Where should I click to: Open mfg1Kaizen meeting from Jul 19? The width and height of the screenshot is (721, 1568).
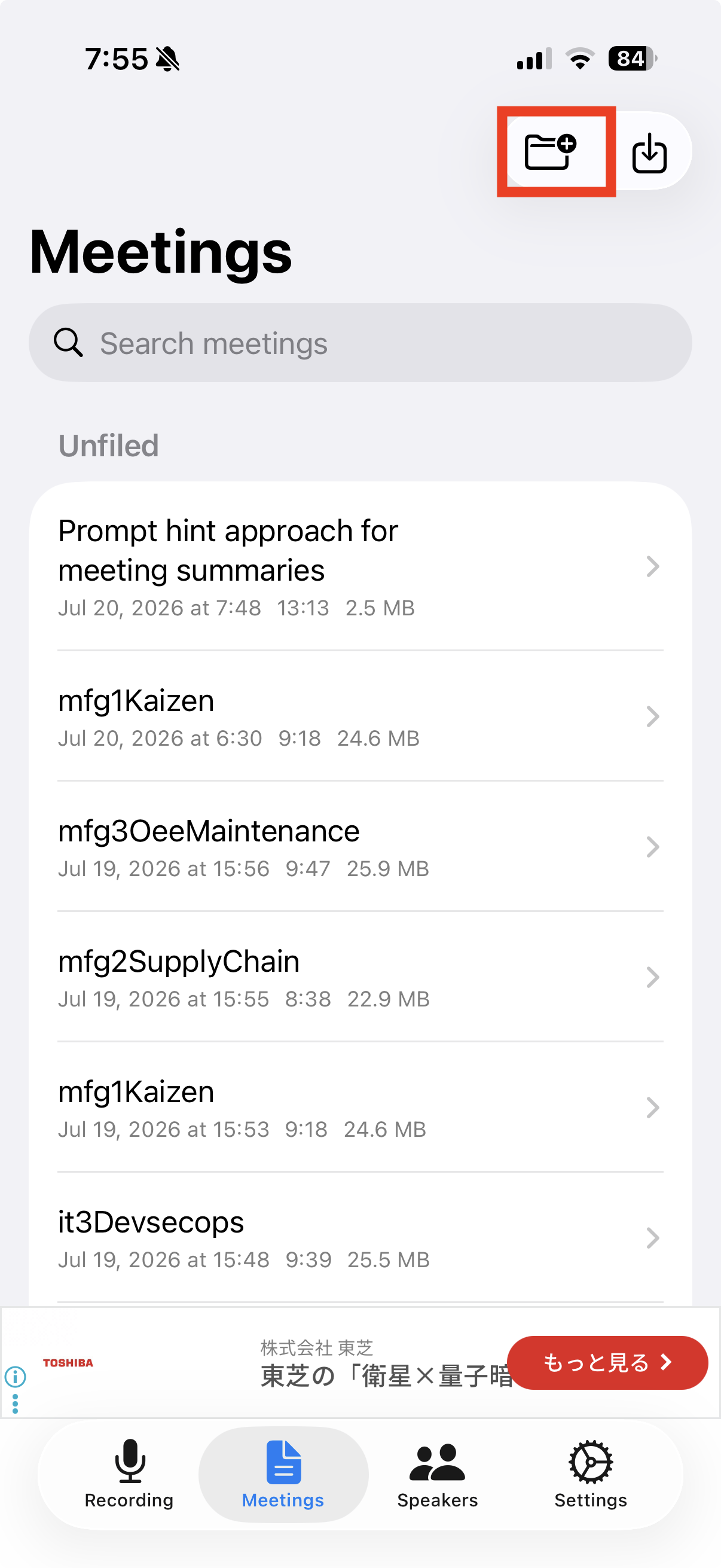pyautogui.click(x=360, y=1107)
